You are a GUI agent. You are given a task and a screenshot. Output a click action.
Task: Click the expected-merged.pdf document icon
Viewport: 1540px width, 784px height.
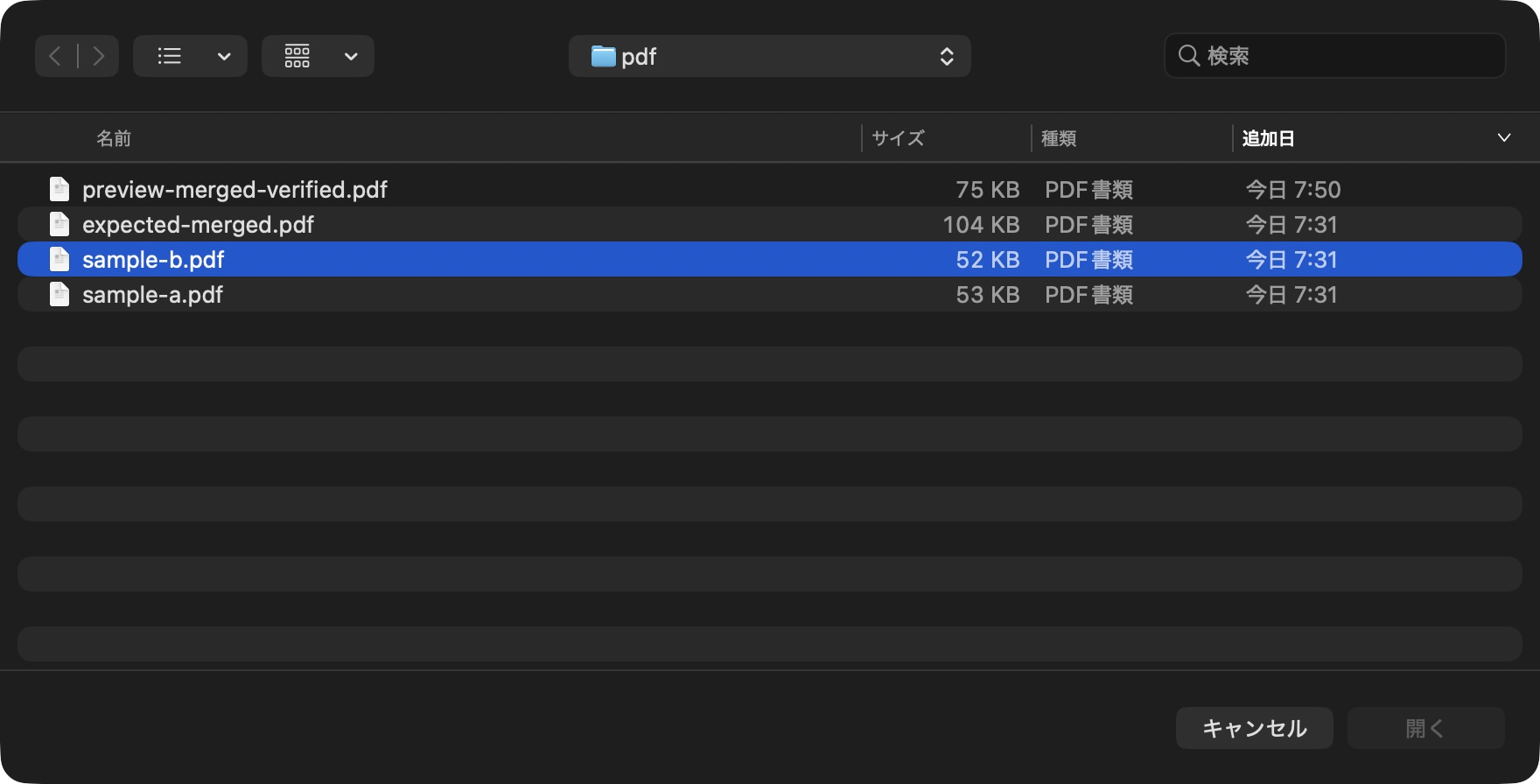(59, 224)
